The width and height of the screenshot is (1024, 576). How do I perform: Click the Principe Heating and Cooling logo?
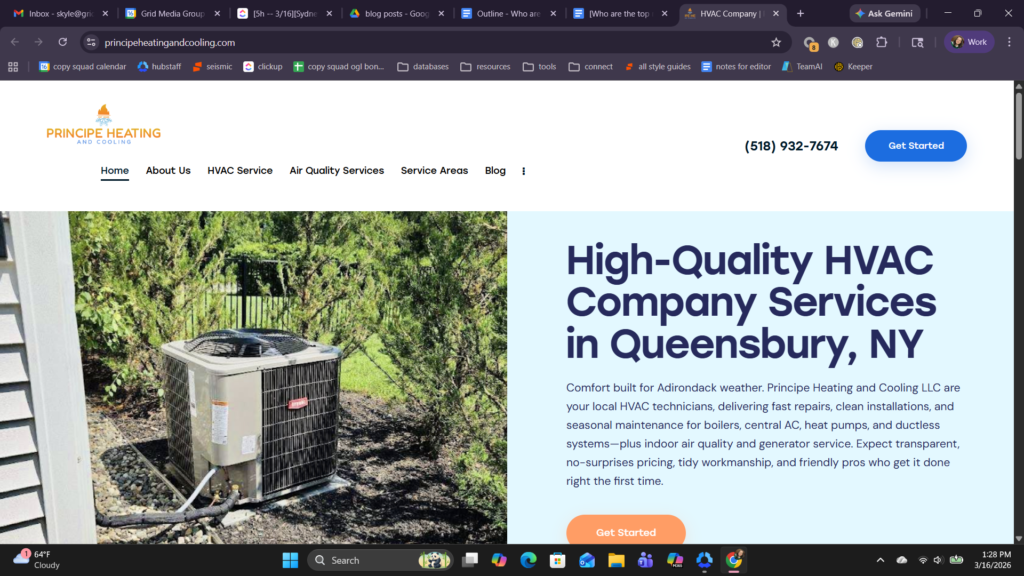pos(103,125)
